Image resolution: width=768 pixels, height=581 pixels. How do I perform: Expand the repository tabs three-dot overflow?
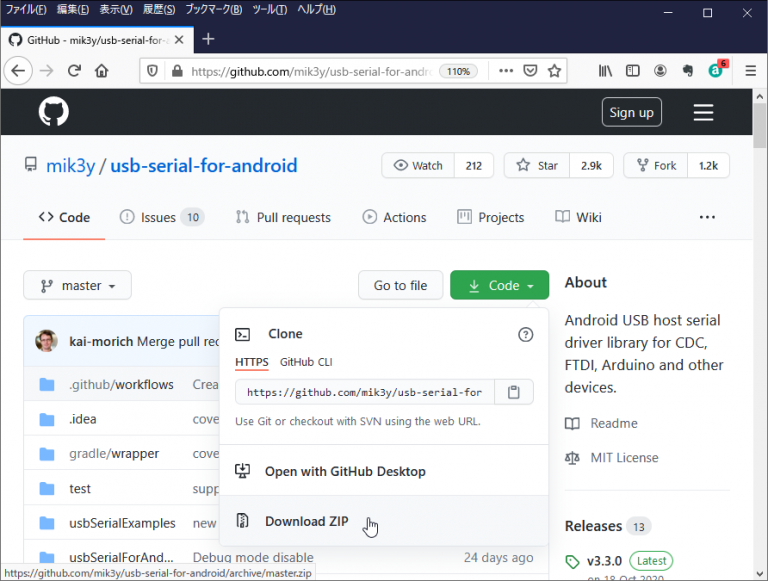pyautogui.click(x=707, y=217)
